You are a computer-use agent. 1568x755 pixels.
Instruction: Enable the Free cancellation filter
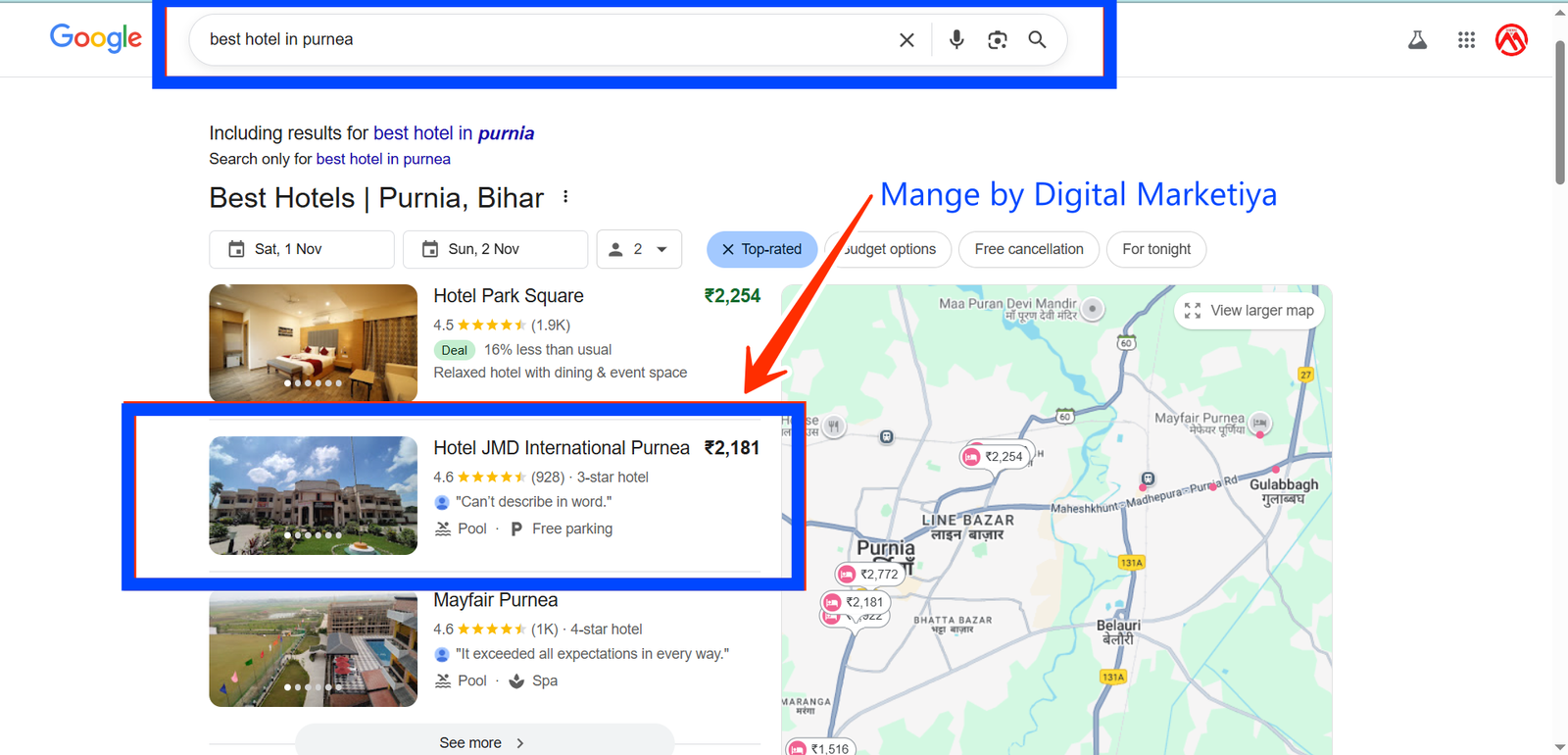[1028, 249]
